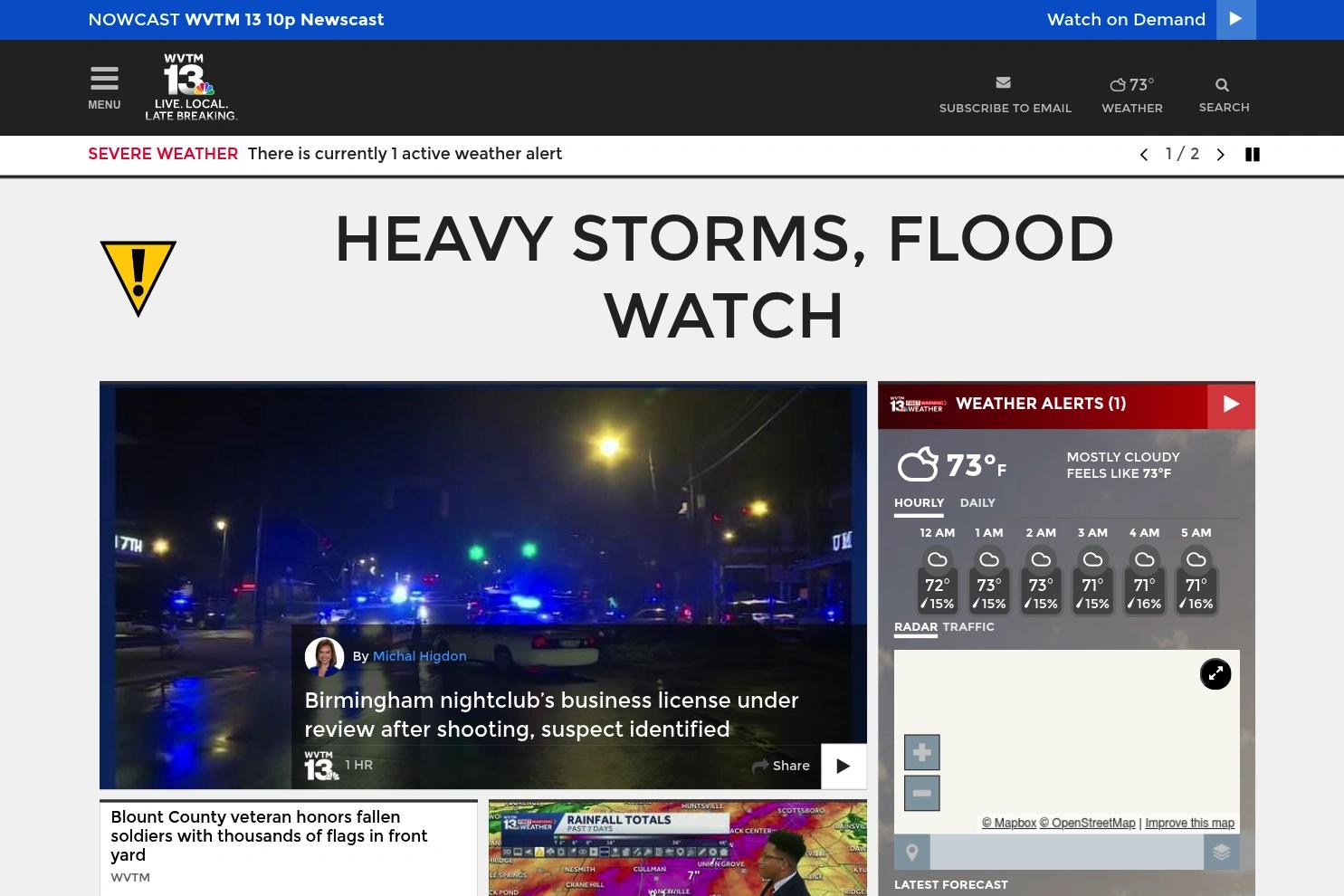Viewport: 1344px width, 896px height.
Task: Click the OpenStreetMap attribution link
Action: (1087, 823)
